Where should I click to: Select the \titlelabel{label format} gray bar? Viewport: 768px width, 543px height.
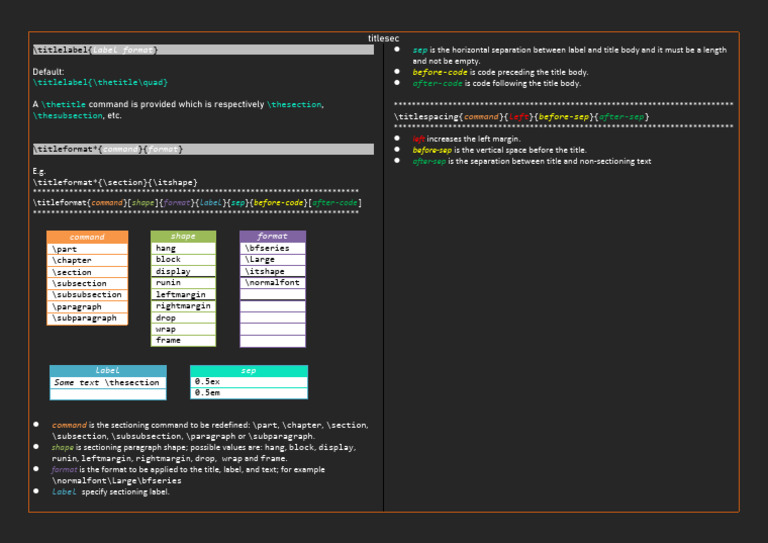tap(203, 50)
